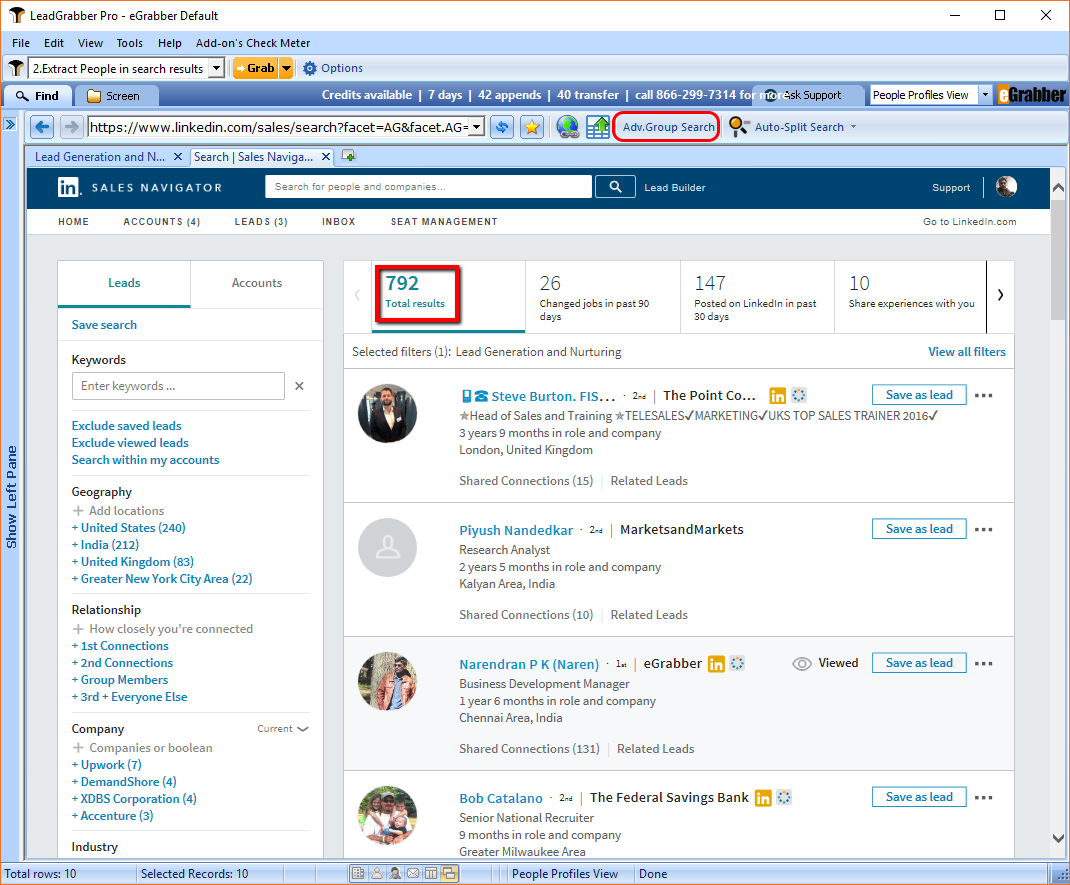This screenshot has width=1070, height=885.
Task: Add '2nd Connections' relationship filter
Action: pos(123,663)
